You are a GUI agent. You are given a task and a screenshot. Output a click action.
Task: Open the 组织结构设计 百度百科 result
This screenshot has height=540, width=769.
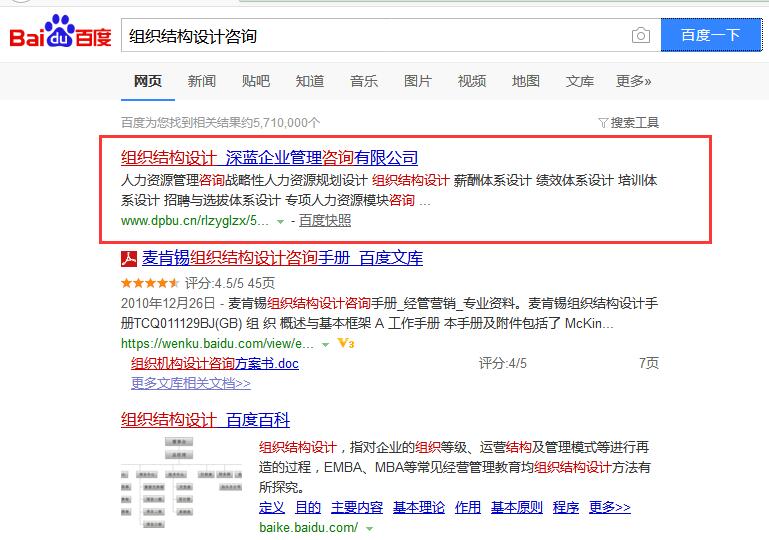[205, 420]
